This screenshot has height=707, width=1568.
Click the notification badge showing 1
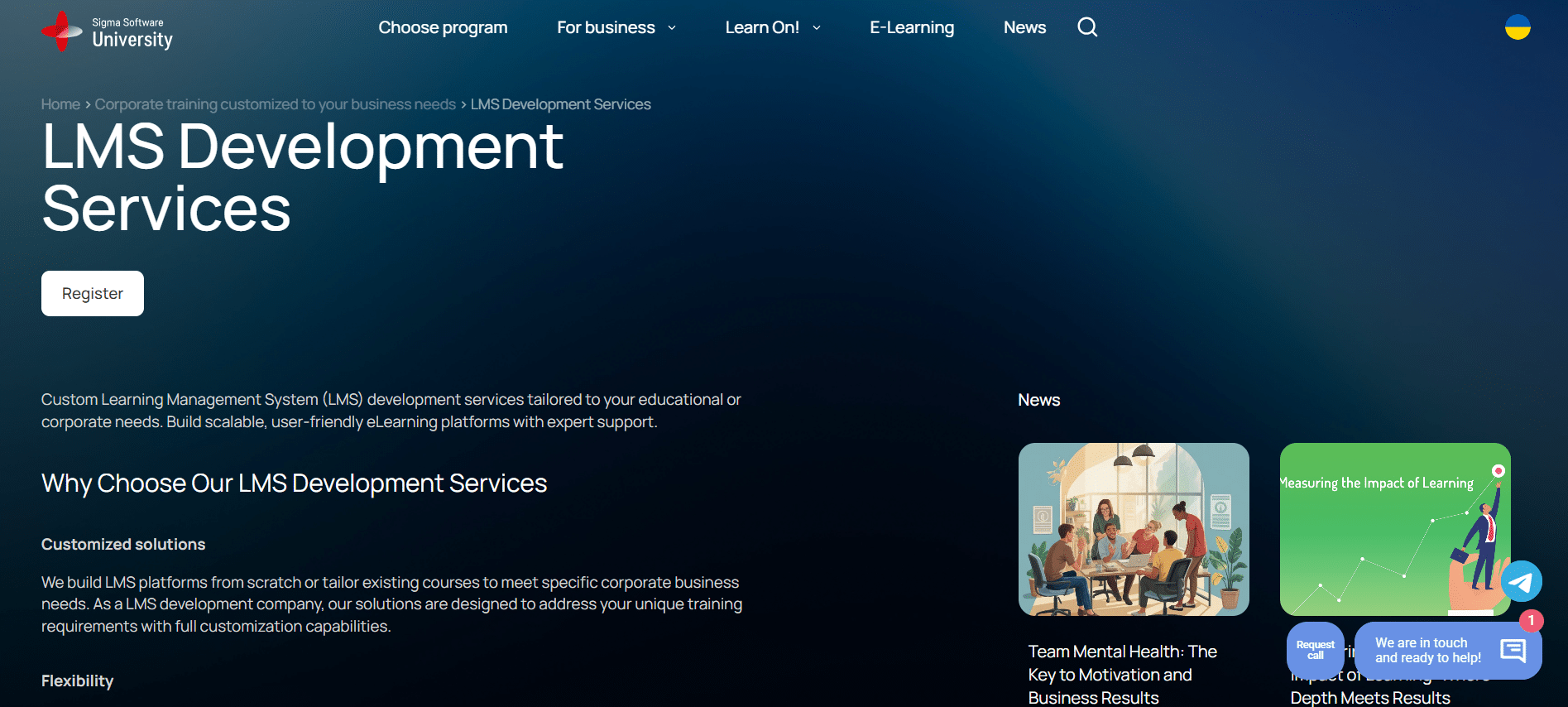1532,620
